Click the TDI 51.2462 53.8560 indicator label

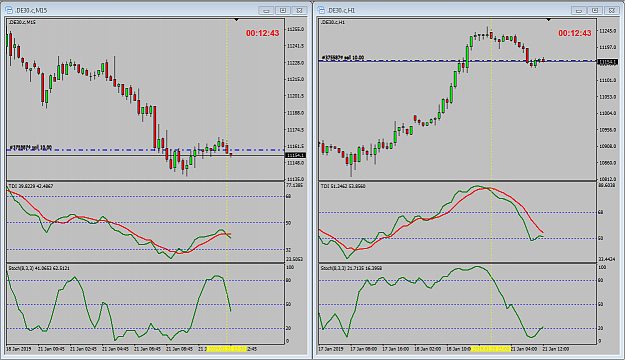click(344, 186)
